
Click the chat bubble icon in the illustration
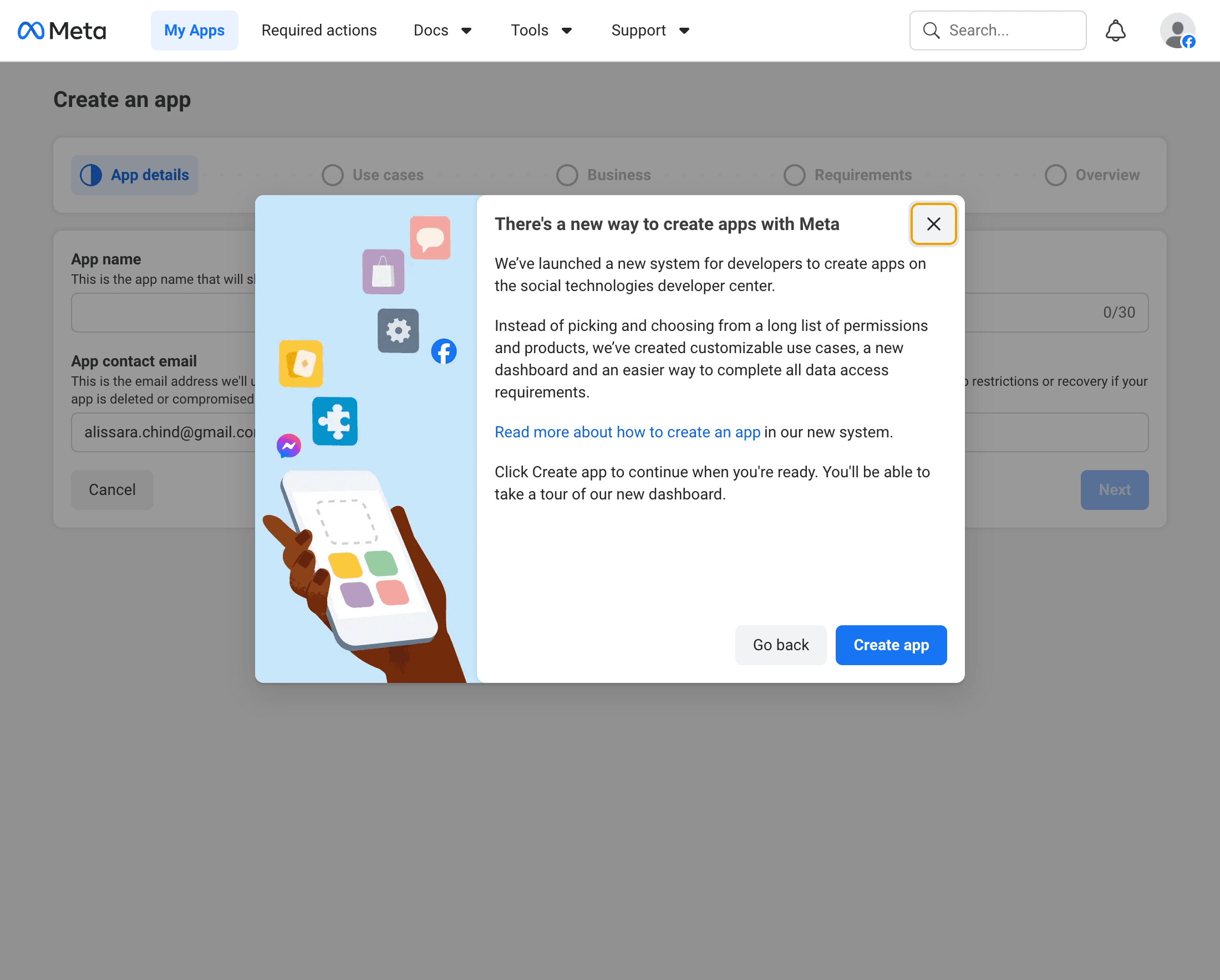coord(430,237)
